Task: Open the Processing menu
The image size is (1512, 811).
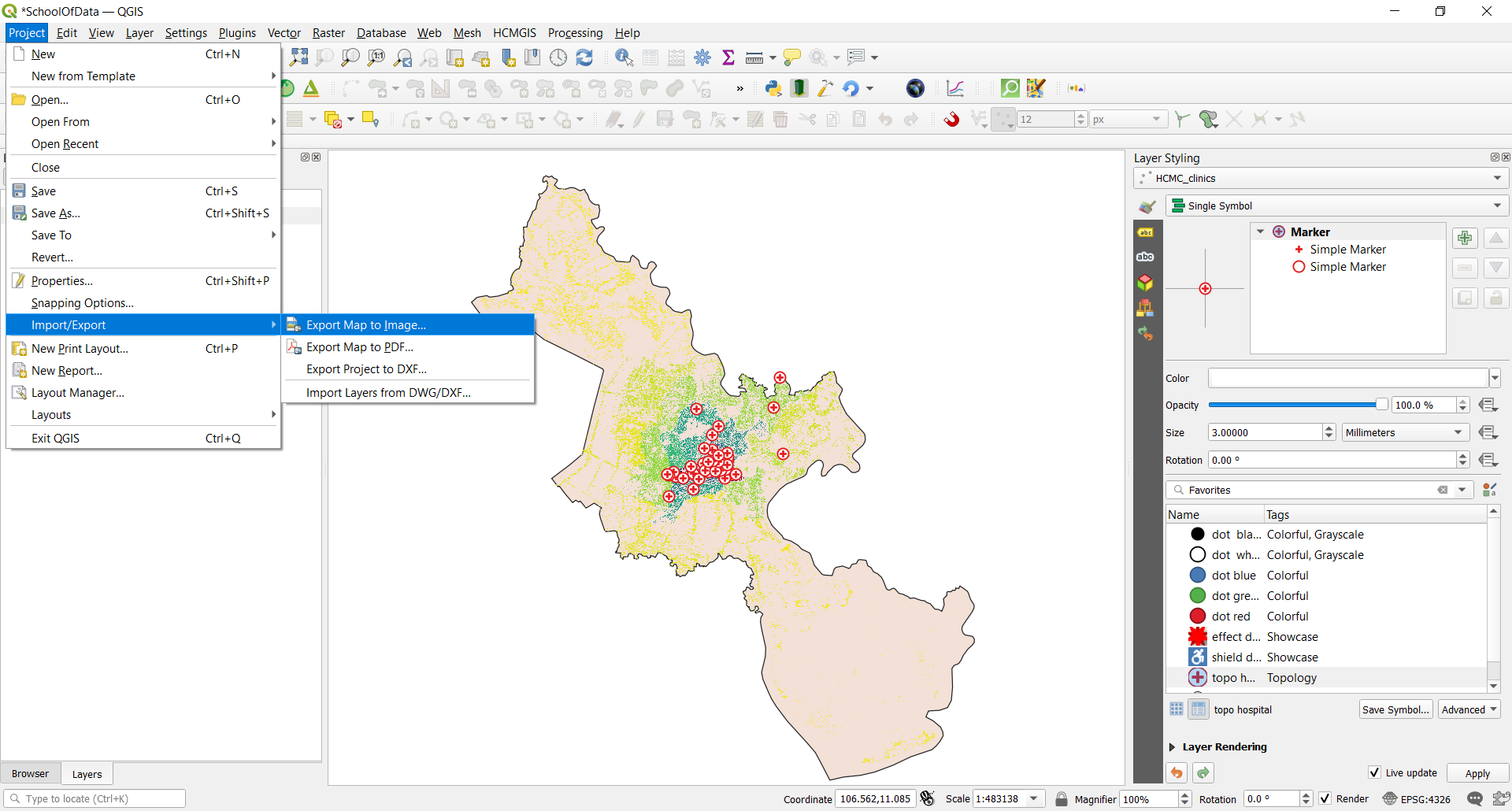Action: [575, 32]
